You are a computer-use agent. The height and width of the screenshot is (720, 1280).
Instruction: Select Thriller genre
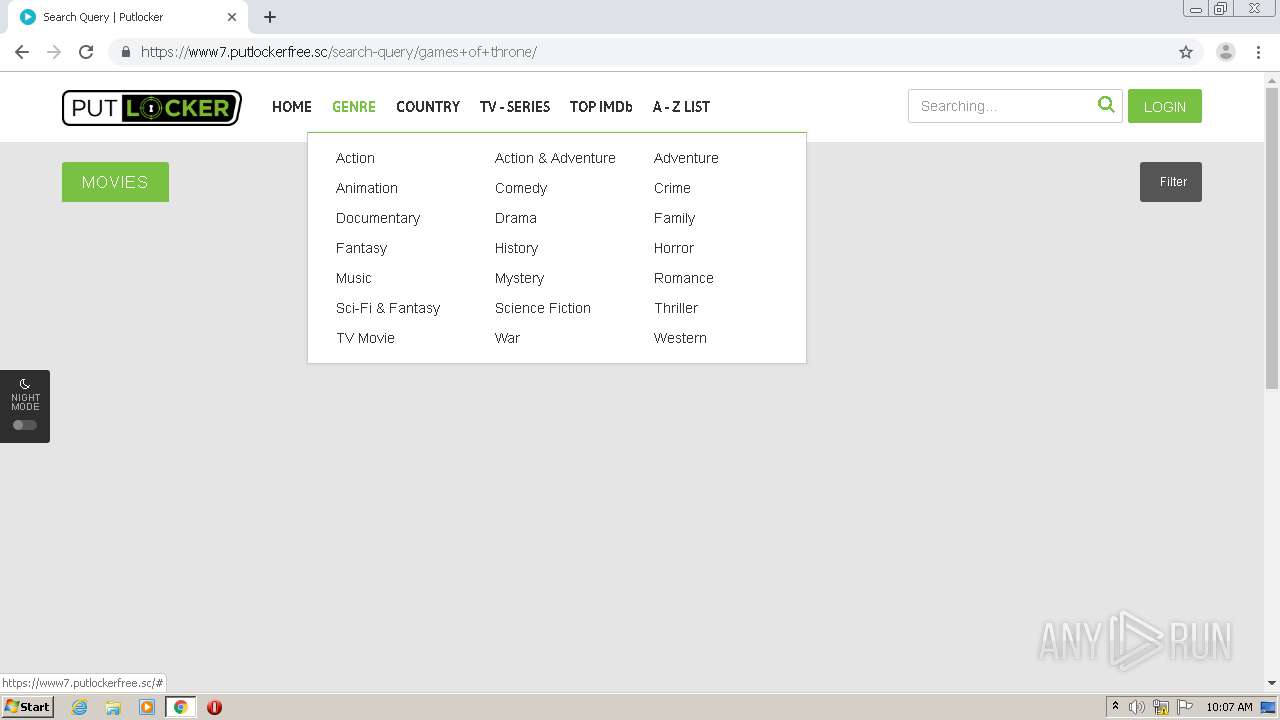676,308
